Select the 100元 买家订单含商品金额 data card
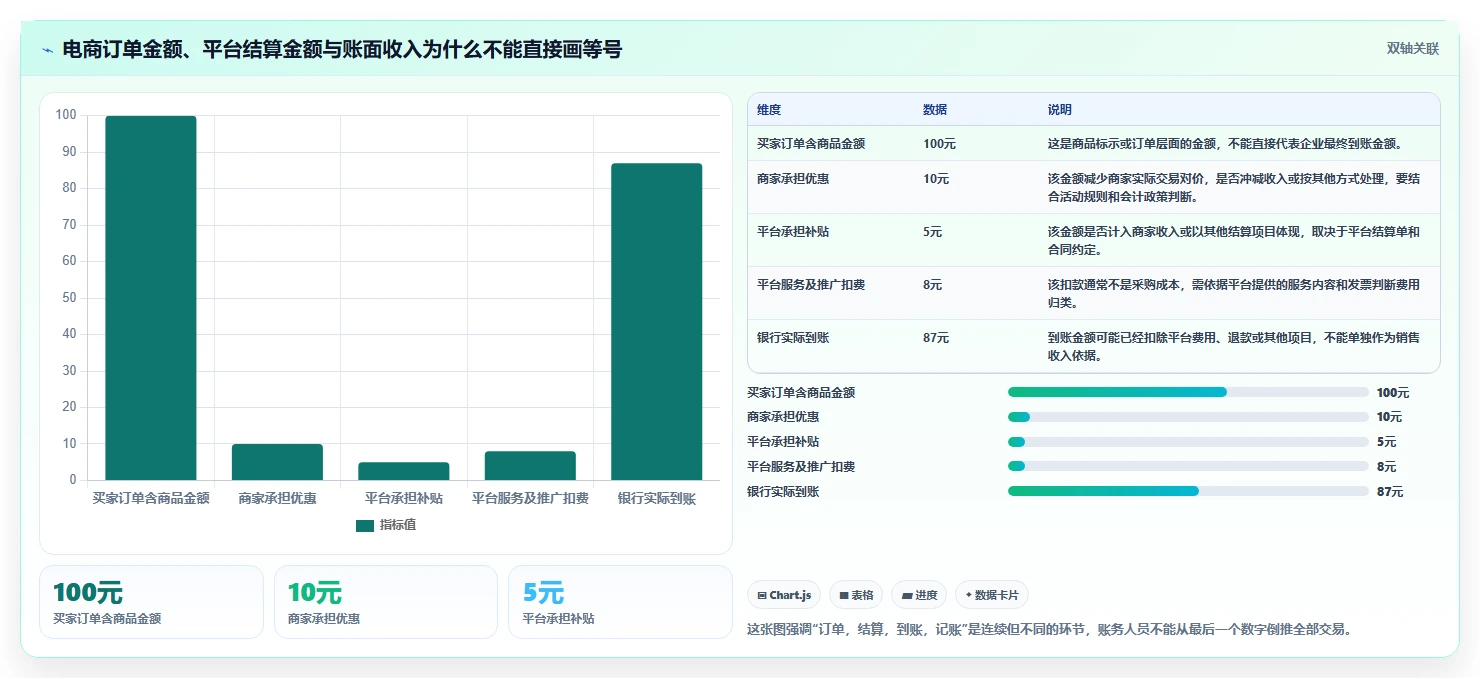This screenshot has width=1480, height=678. (x=151, y=602)
